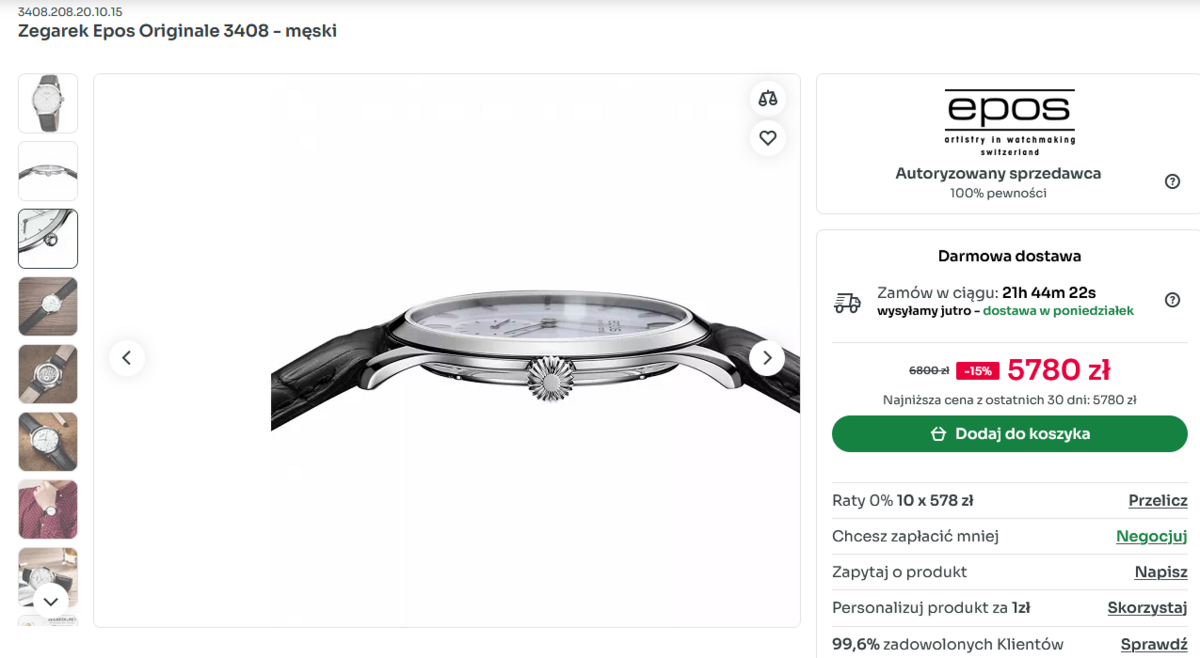This screenshot has height=658, width=1200.
Task: Open authorized seller help question icon
Action: click(x=1172, y=182)
